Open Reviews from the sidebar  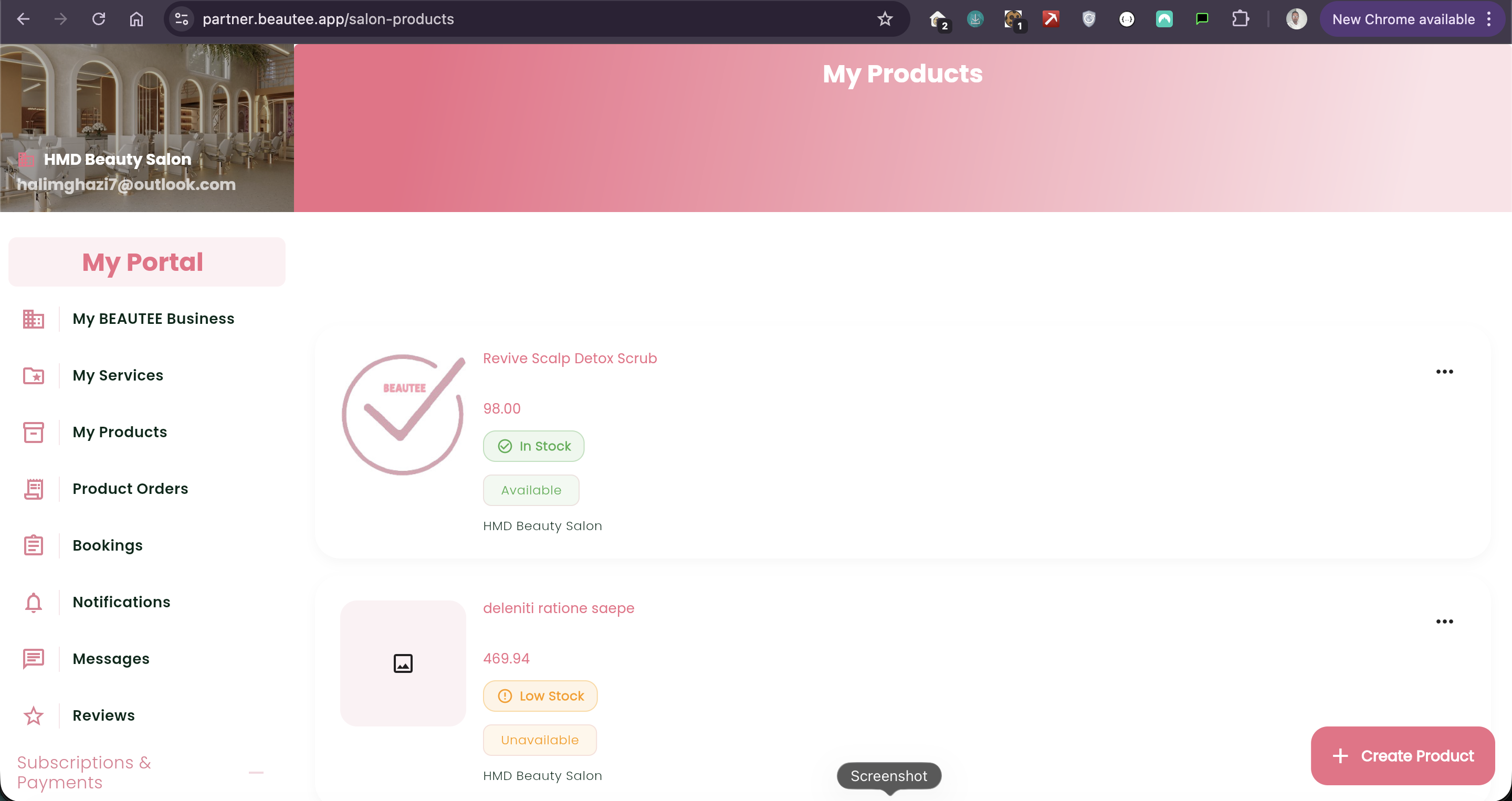click(x=104, y=715)
